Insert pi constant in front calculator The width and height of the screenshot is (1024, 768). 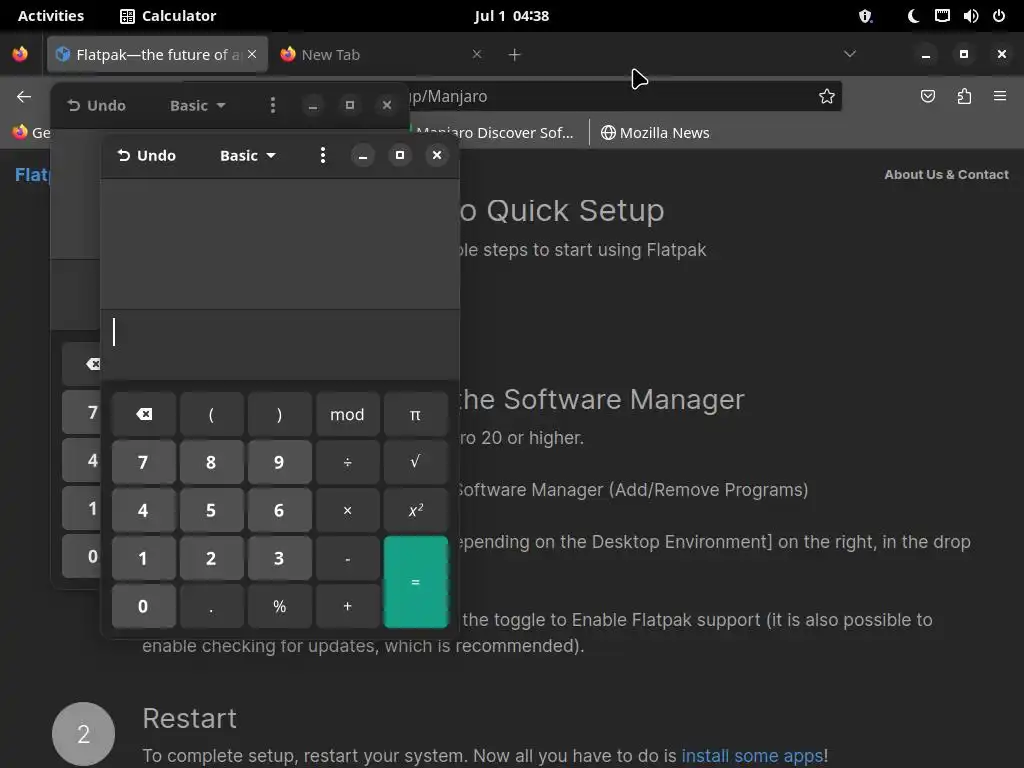point(415,414)
